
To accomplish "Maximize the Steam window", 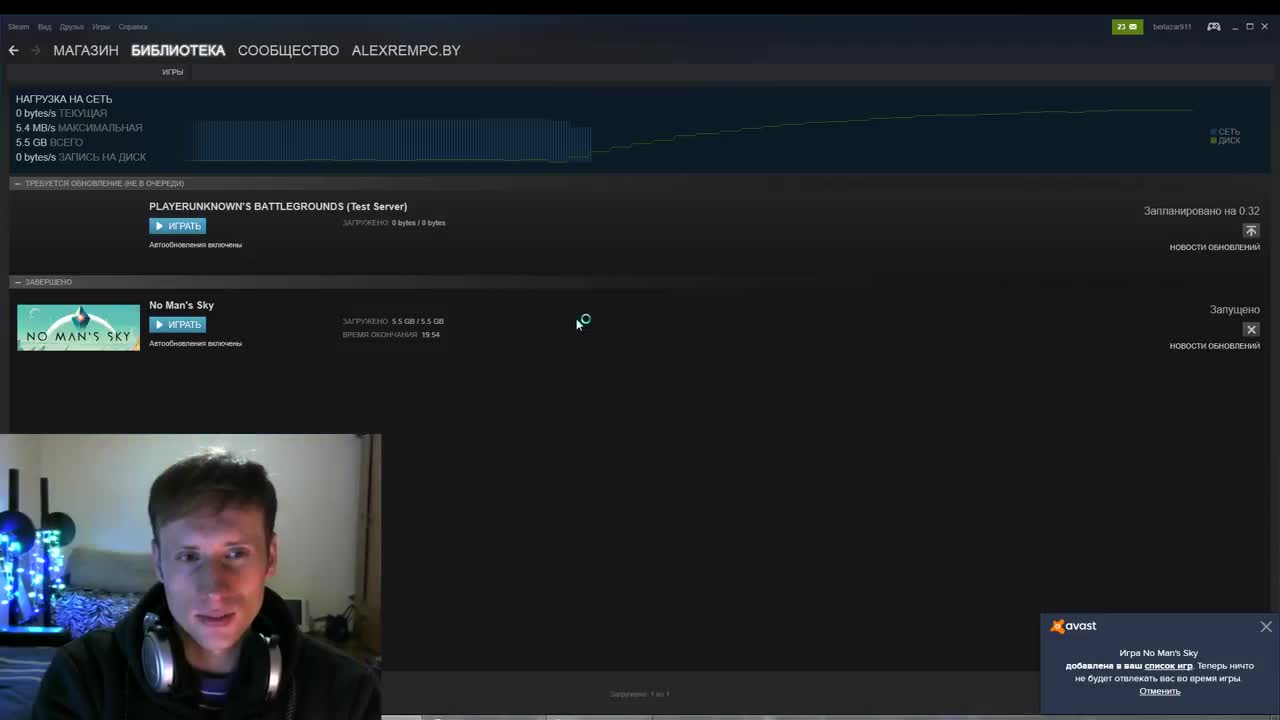I will (1250, 27).
